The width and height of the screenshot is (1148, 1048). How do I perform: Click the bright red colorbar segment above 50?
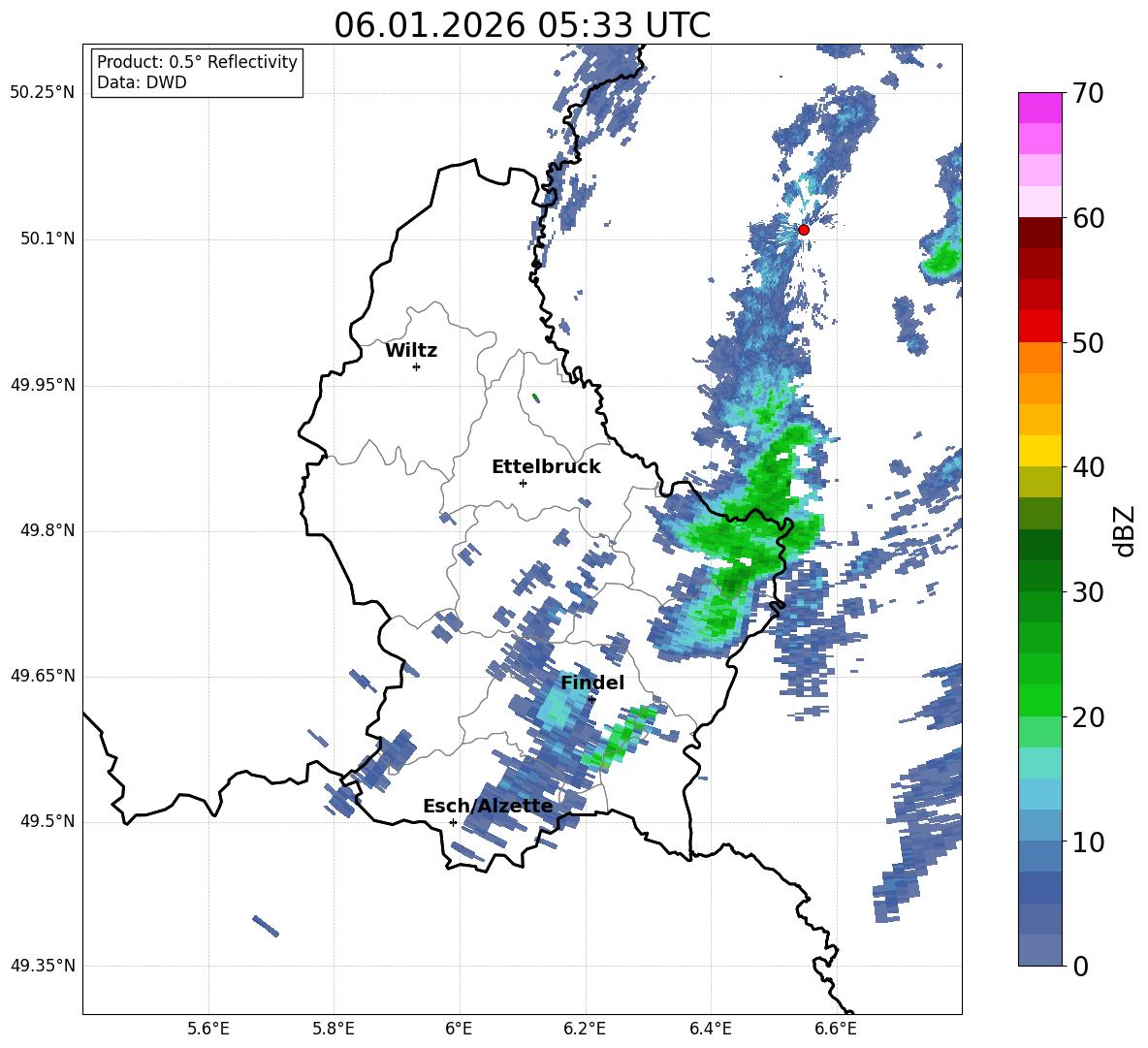(x=1039, y=327)
